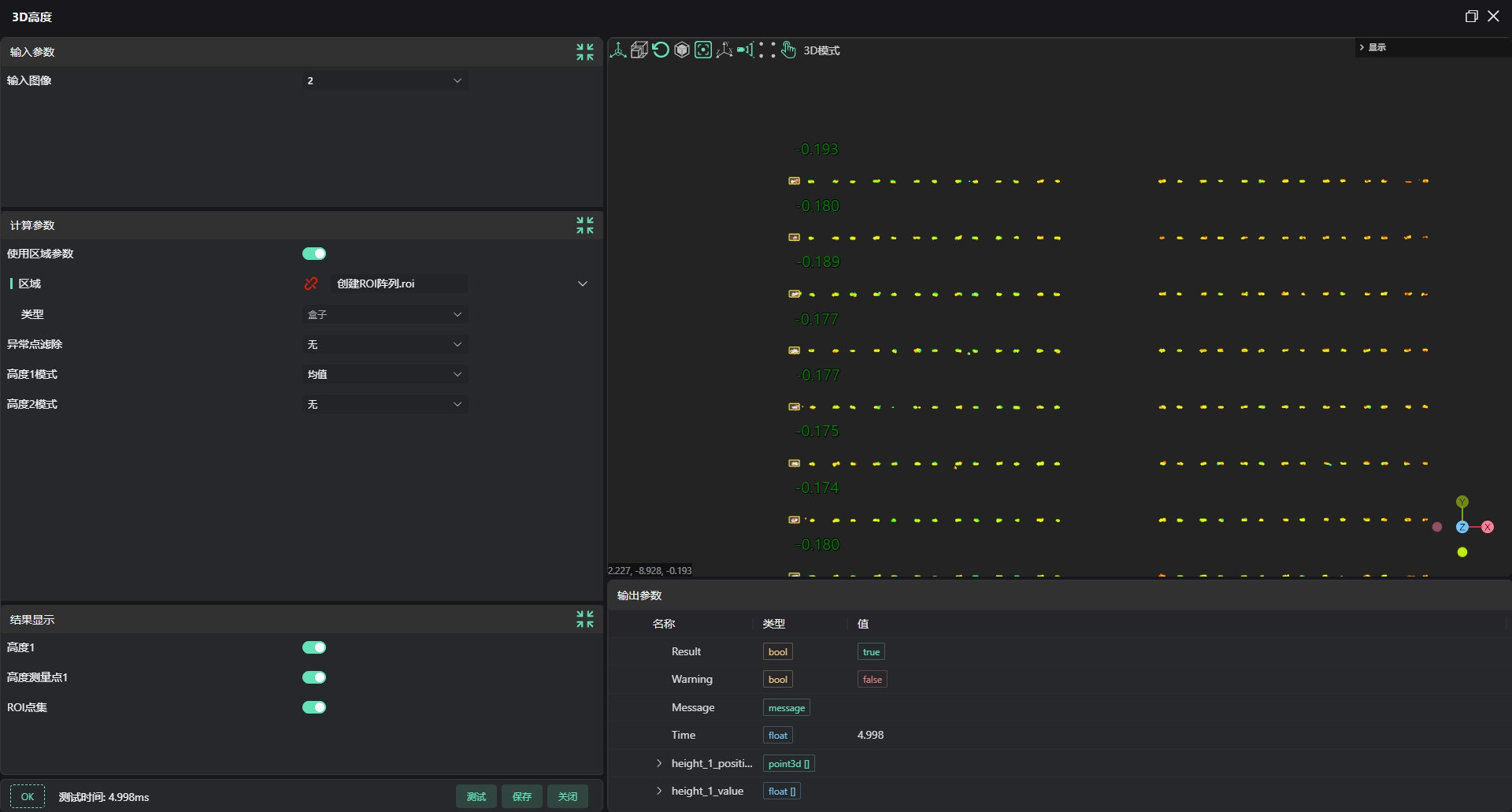Click the XYZ coordinate axes icon
1512x812 pixels.
point(724,50)
